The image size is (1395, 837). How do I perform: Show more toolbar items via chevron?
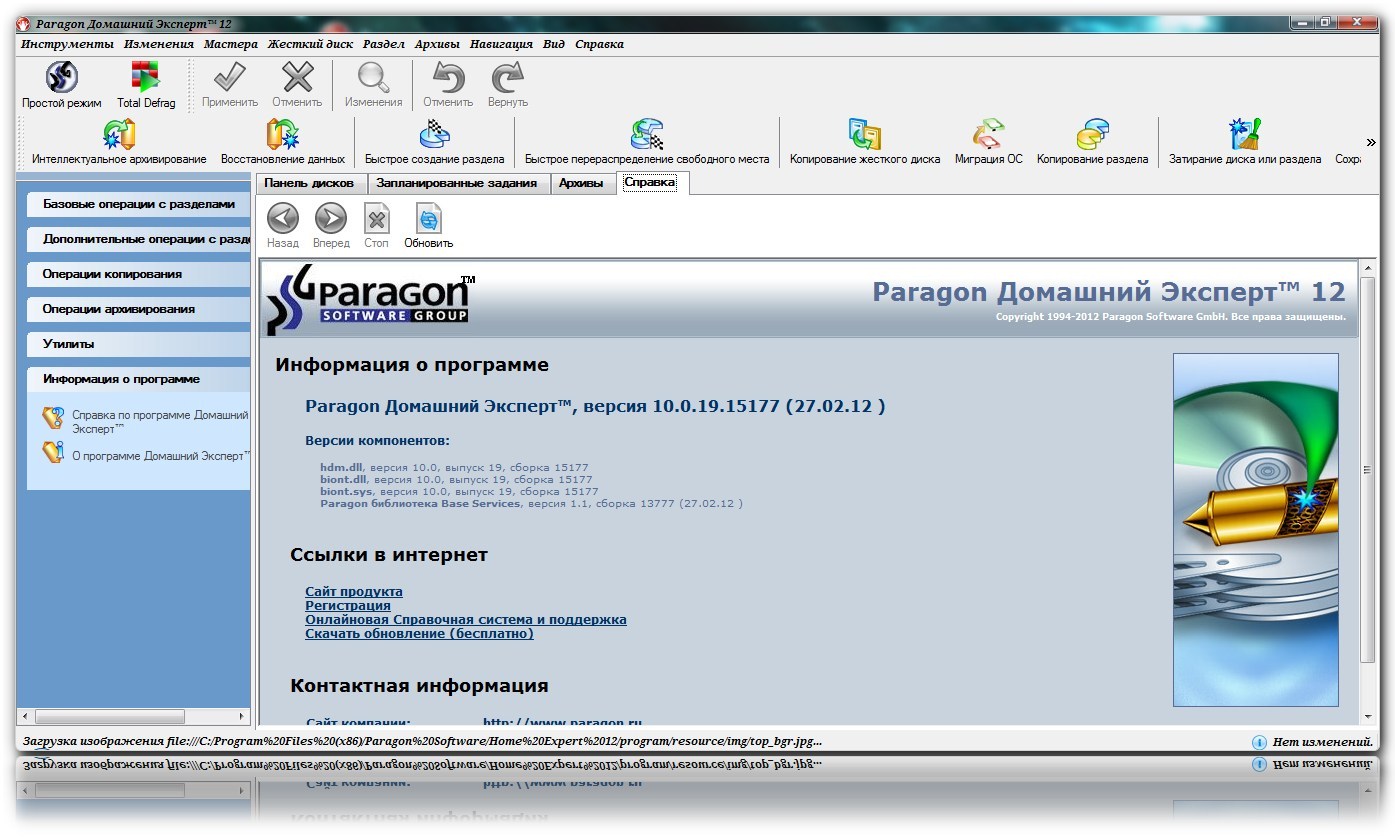1371,143
